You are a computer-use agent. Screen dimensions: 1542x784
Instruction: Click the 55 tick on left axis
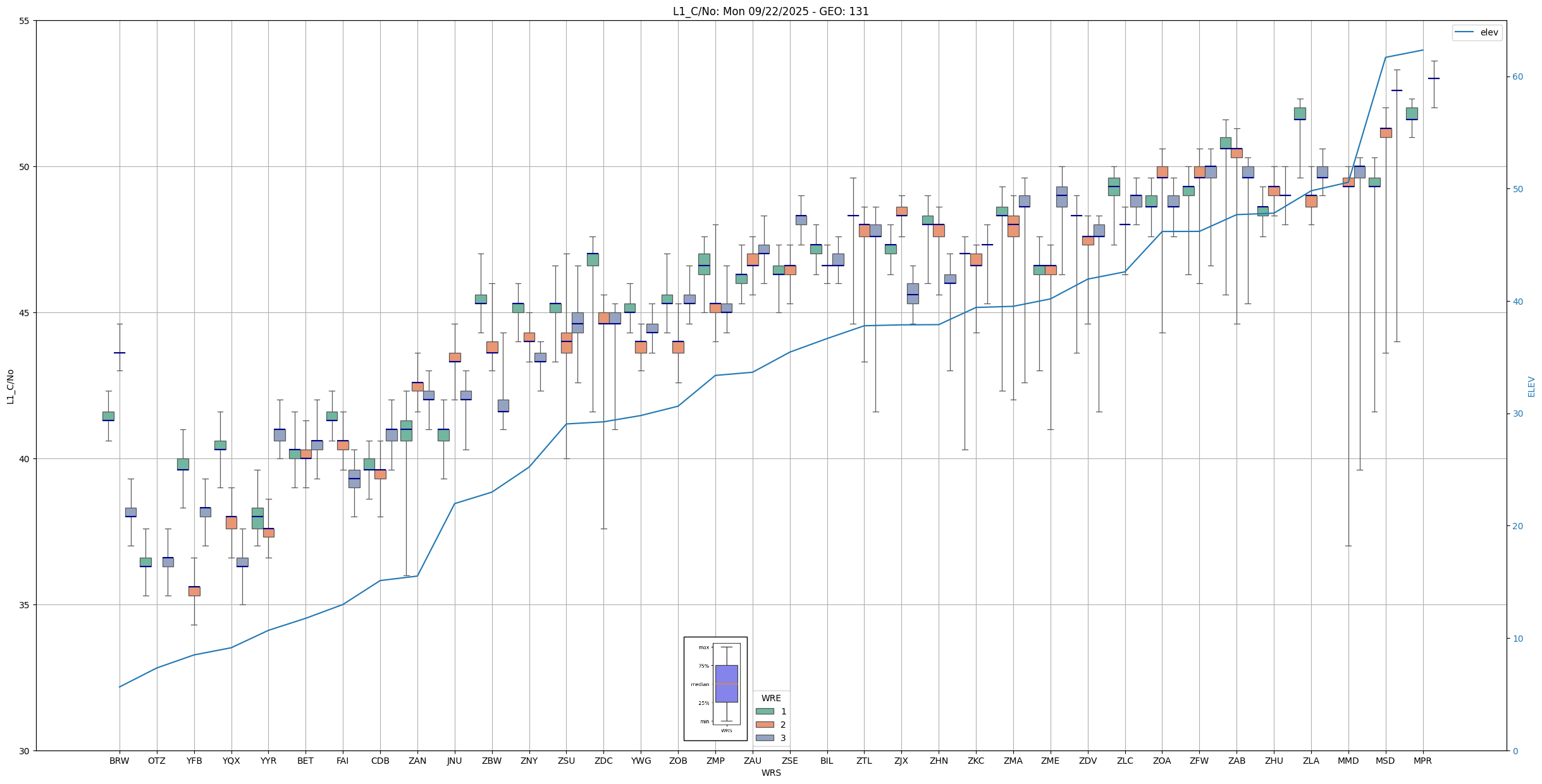click(x=25, y=21)
